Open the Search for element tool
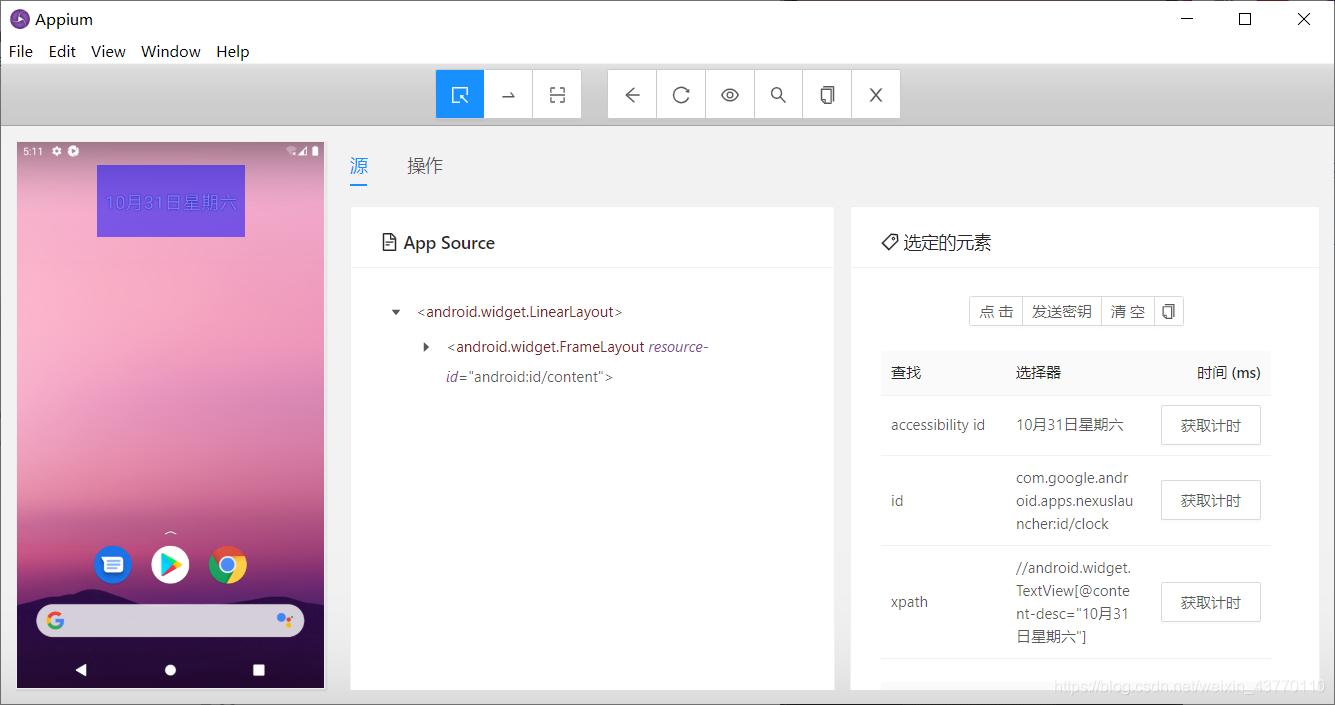 [x=778, y=95]
